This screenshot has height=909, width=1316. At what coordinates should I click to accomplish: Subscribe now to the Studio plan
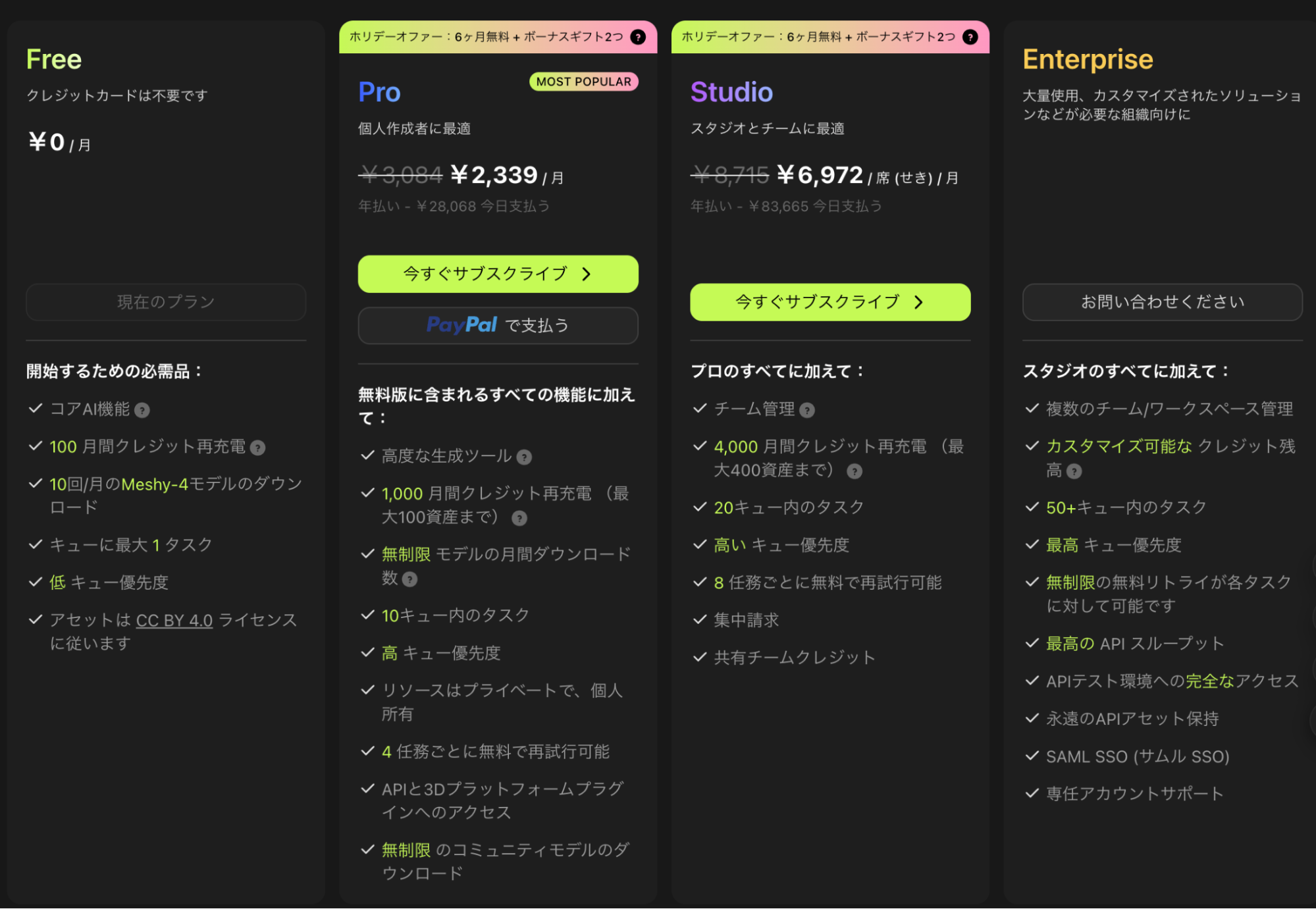coord(829,302)
